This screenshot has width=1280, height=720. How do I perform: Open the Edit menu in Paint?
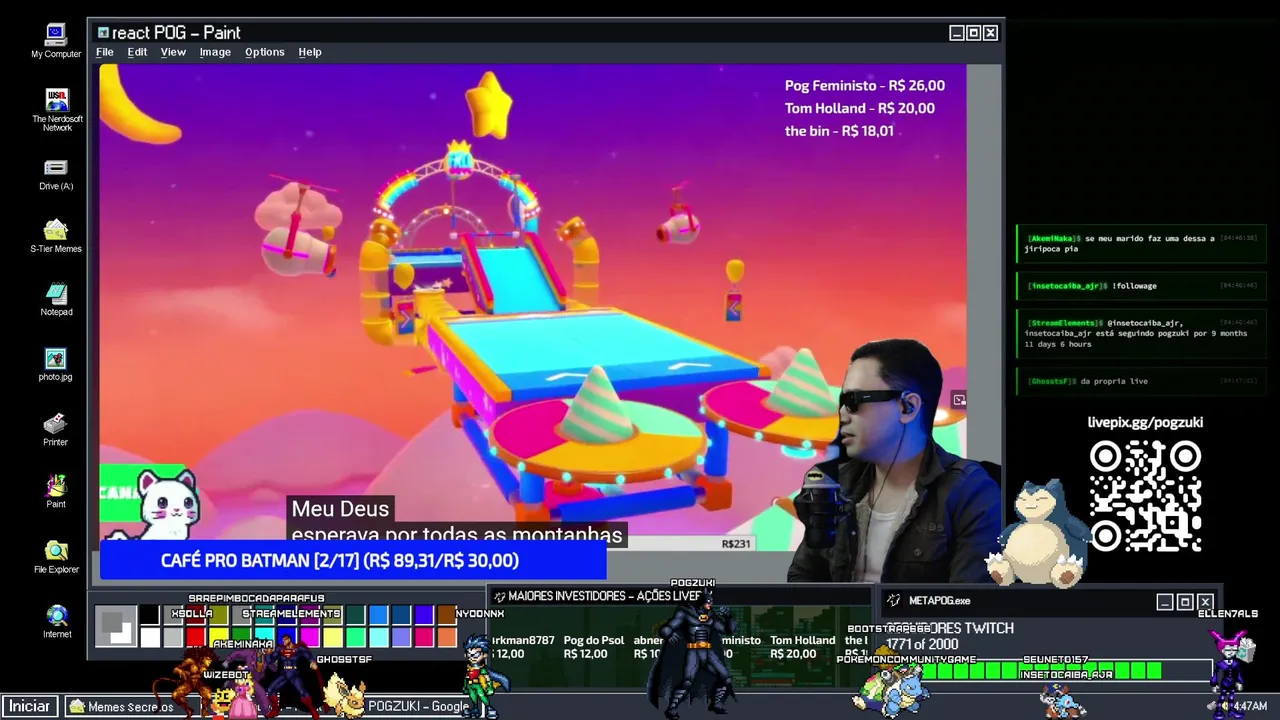click(137, 52)
